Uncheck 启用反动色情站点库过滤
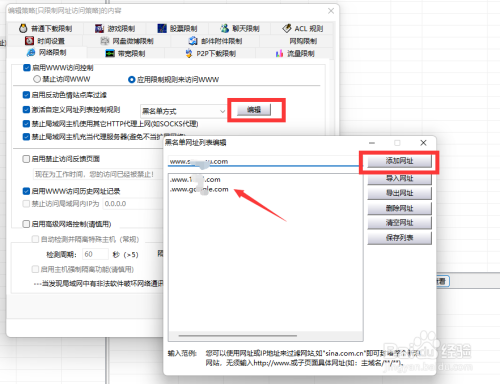 (x=26, y=95)
